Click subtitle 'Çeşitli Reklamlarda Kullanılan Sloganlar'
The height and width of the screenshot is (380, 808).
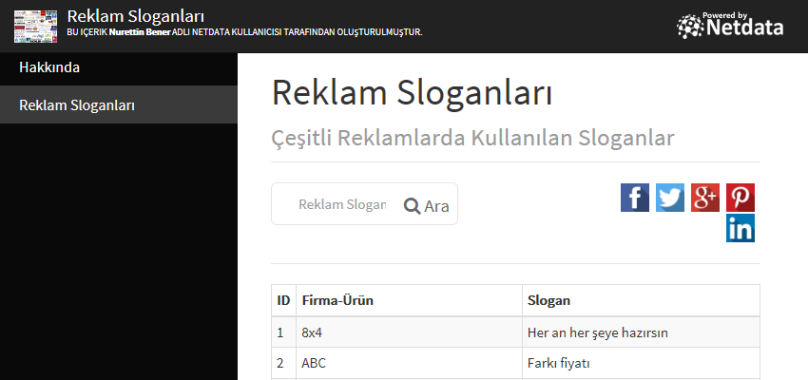tap(473, 138)
